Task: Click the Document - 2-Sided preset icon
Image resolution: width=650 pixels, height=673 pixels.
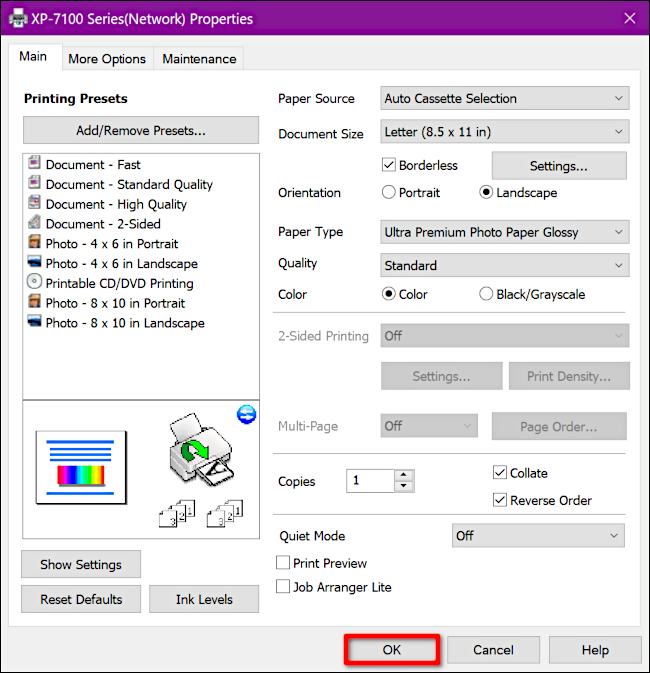Action: [x=34, y=222]
